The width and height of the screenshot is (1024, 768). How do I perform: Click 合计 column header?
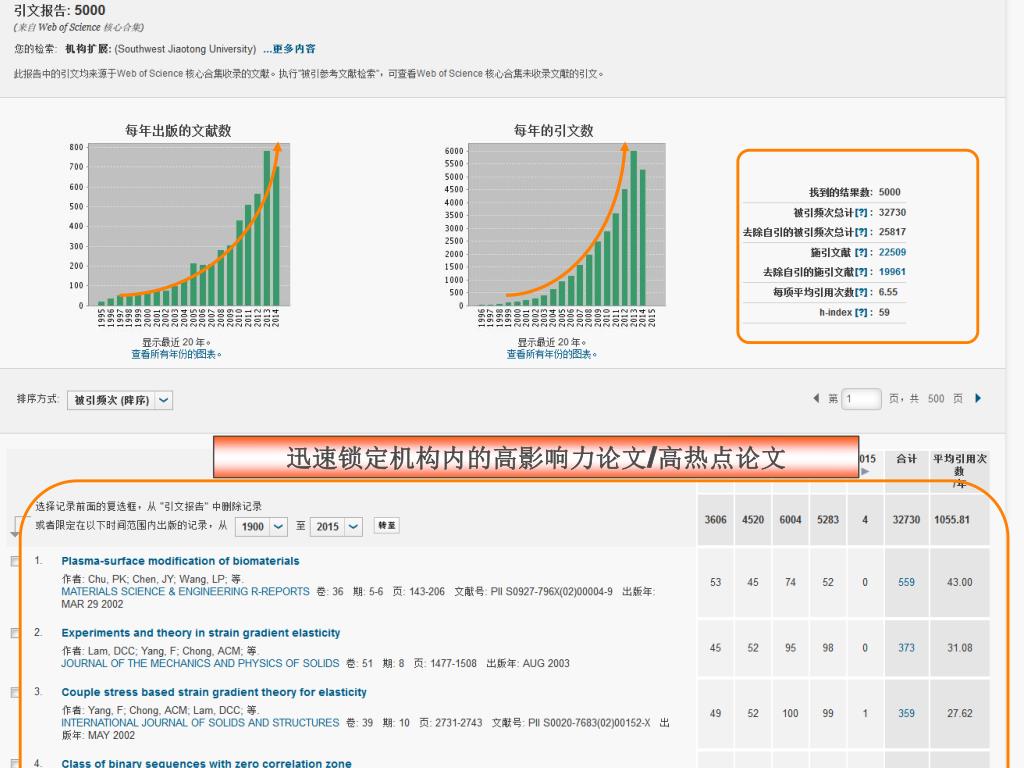click(x=906, y=459)
